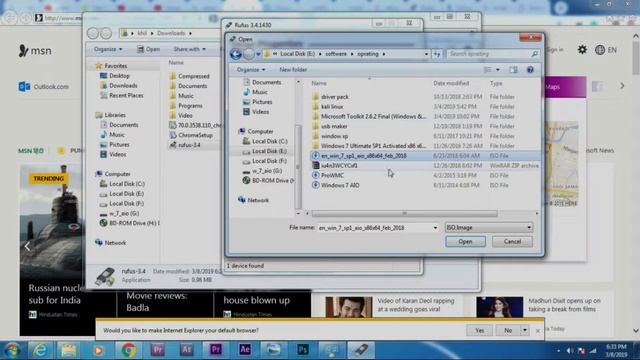Open Pictures in Open dialog sidebar

click(x=262, y=102)
